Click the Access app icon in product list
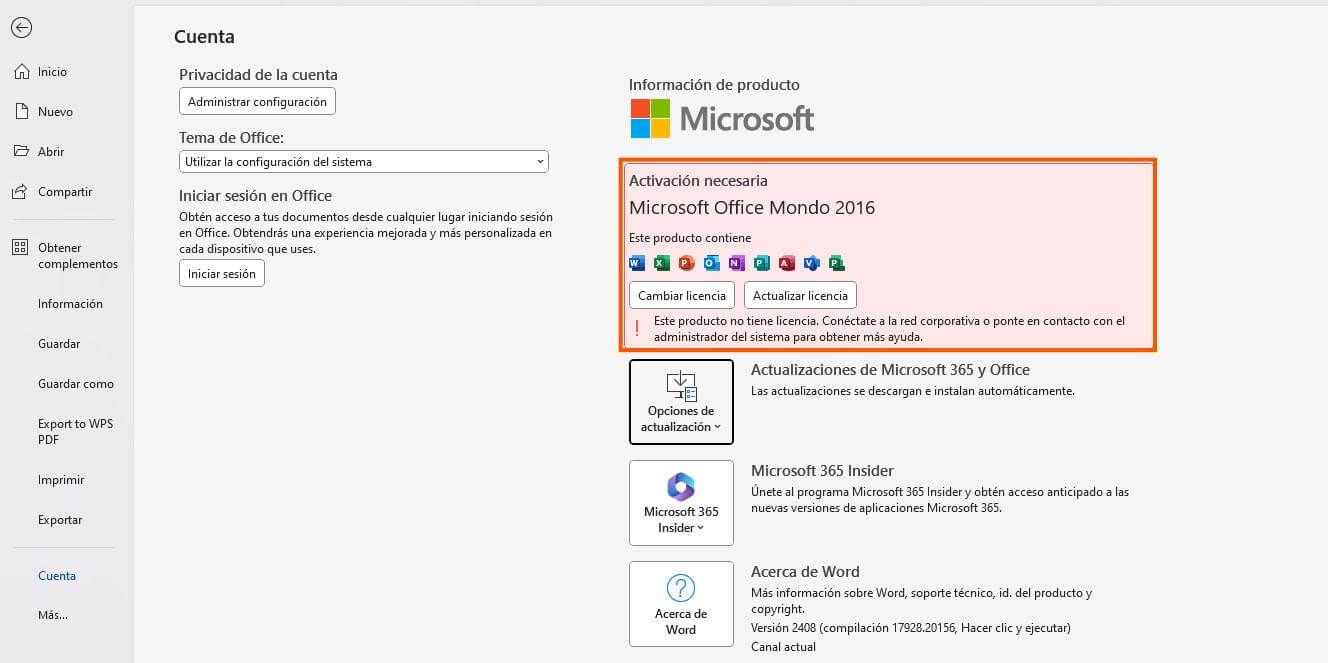Viewport: 1328px width, 663px height. [787, 264]
